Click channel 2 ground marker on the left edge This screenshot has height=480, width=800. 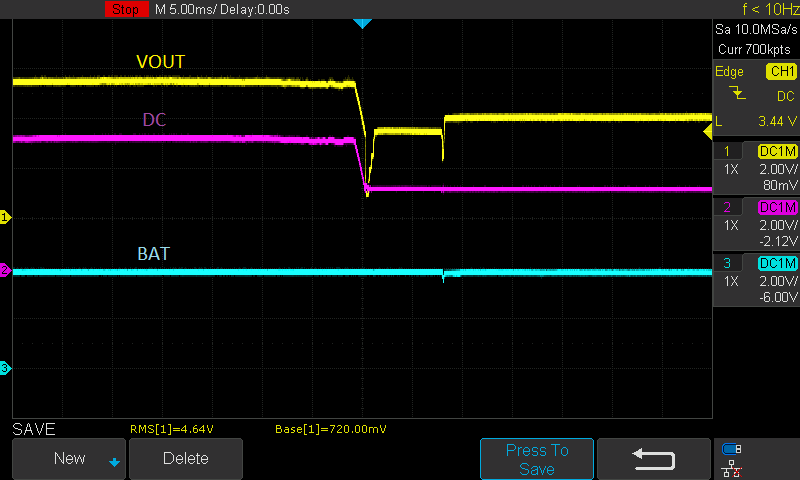pos(5,270)
